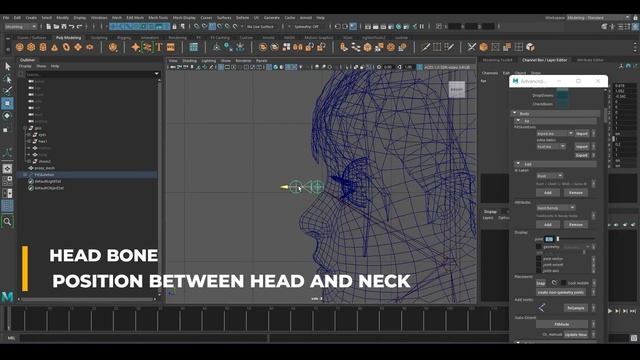The height and width of the screenshot is (360, 640).
Task: Click the curved arrow icon beside Snap
Action: point(554,282)
